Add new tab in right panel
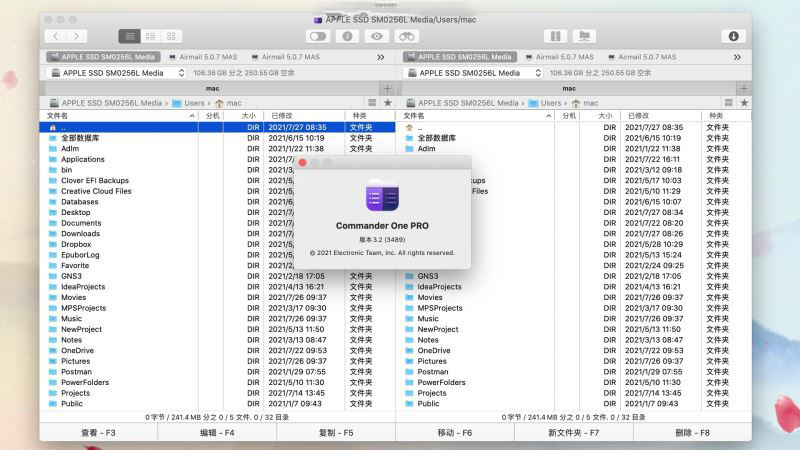 744,88
